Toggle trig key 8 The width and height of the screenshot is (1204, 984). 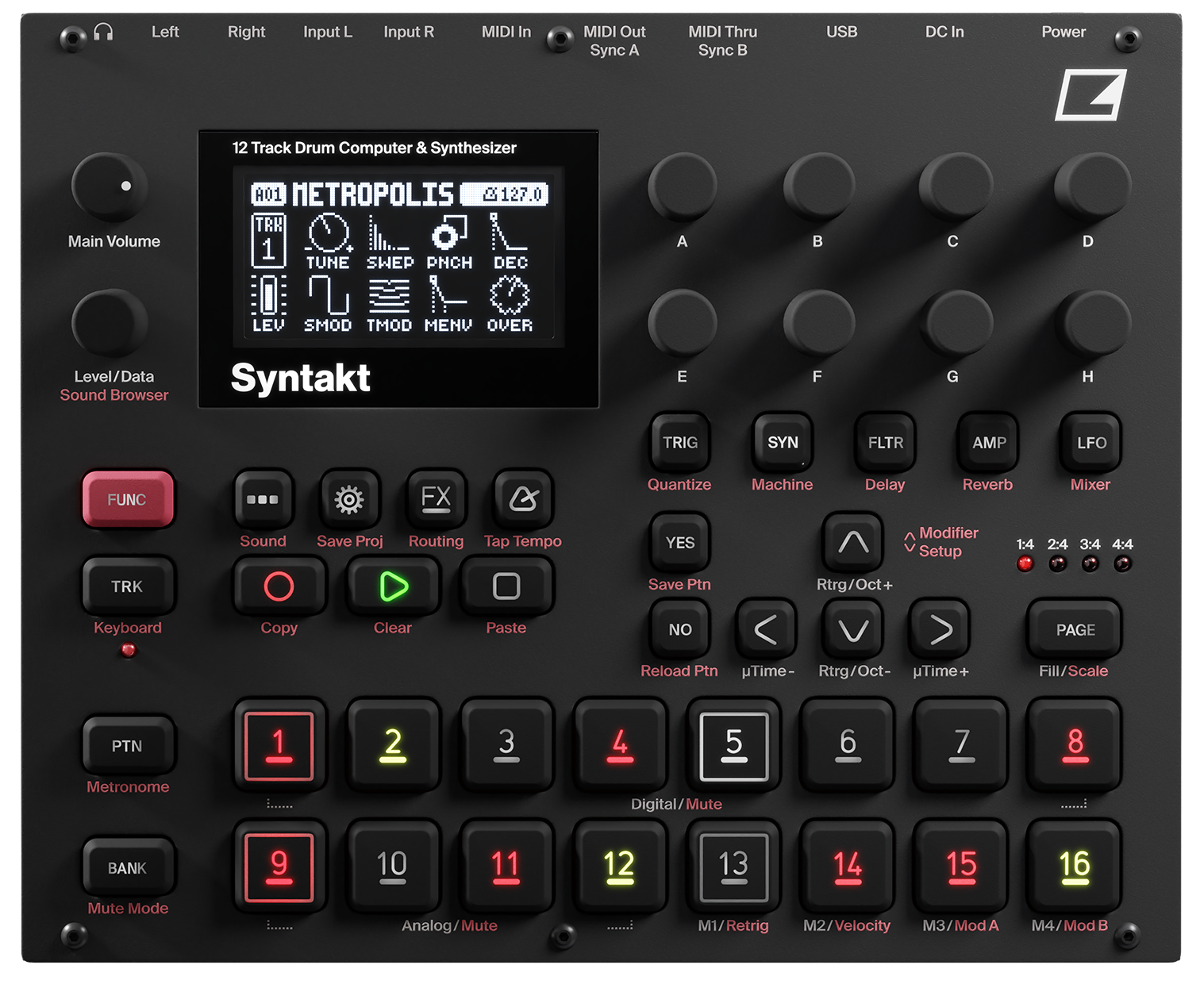pyautogui.click(x=1075, y=746)
